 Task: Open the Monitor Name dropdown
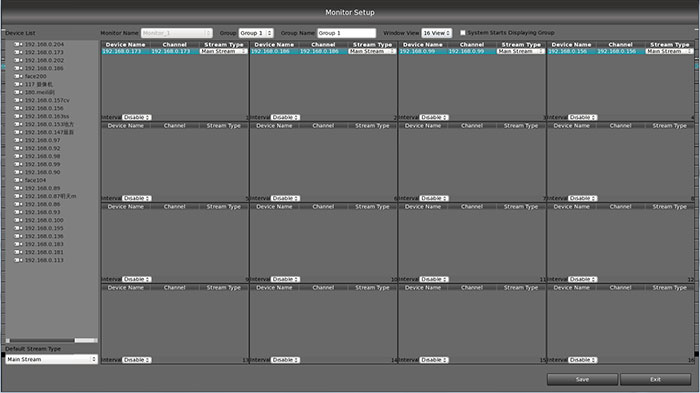tap(177, 33)
